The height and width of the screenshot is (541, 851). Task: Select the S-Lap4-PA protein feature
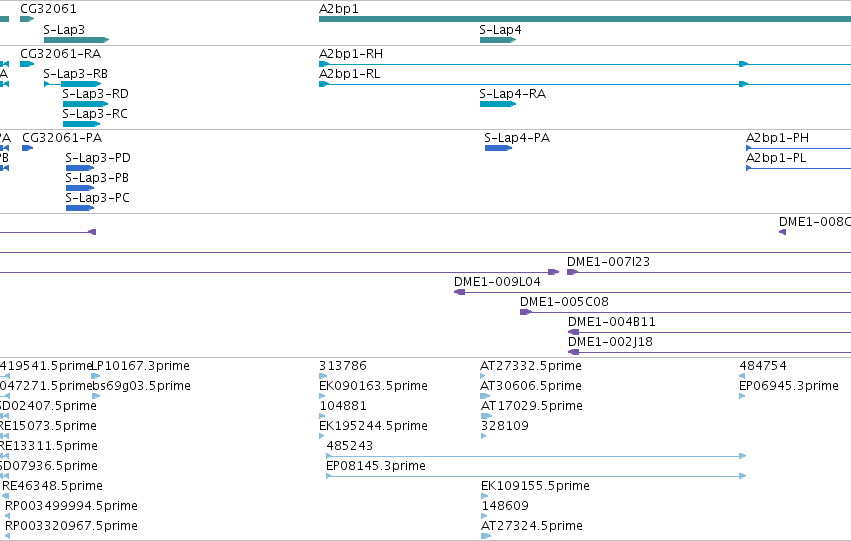coord(498,148)
